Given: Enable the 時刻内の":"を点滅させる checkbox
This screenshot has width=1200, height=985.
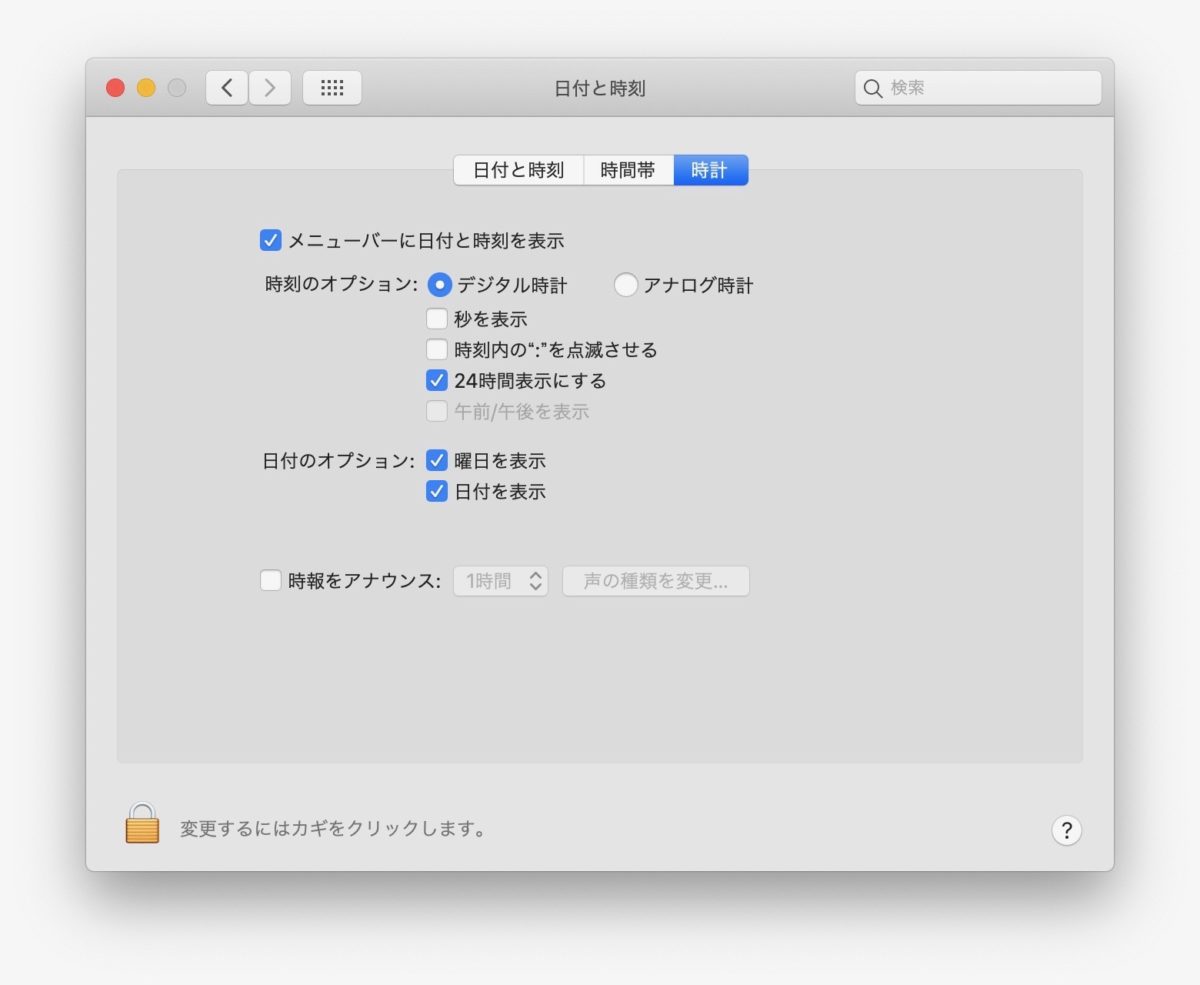Looking at the screenshot, I should coord(437,350).
